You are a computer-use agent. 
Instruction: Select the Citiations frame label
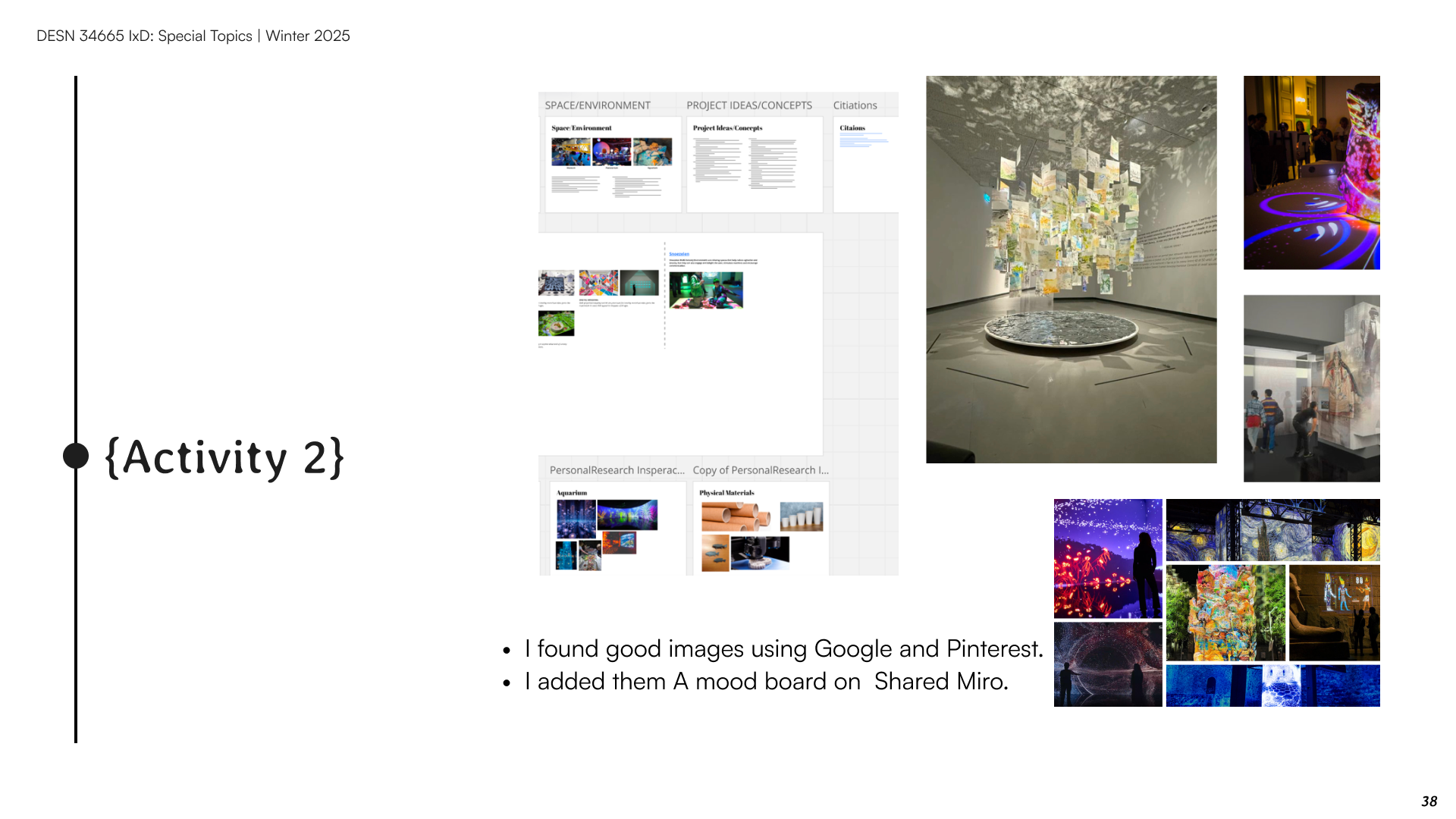(x=855, y=105)
